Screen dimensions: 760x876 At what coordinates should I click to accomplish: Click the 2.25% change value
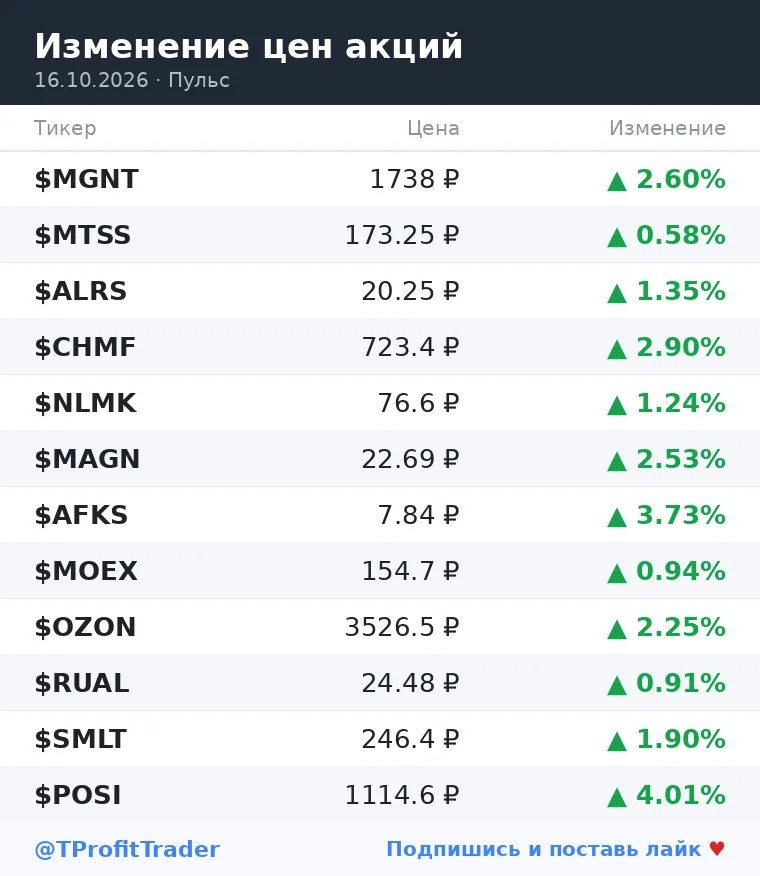[x=681, y=627]
